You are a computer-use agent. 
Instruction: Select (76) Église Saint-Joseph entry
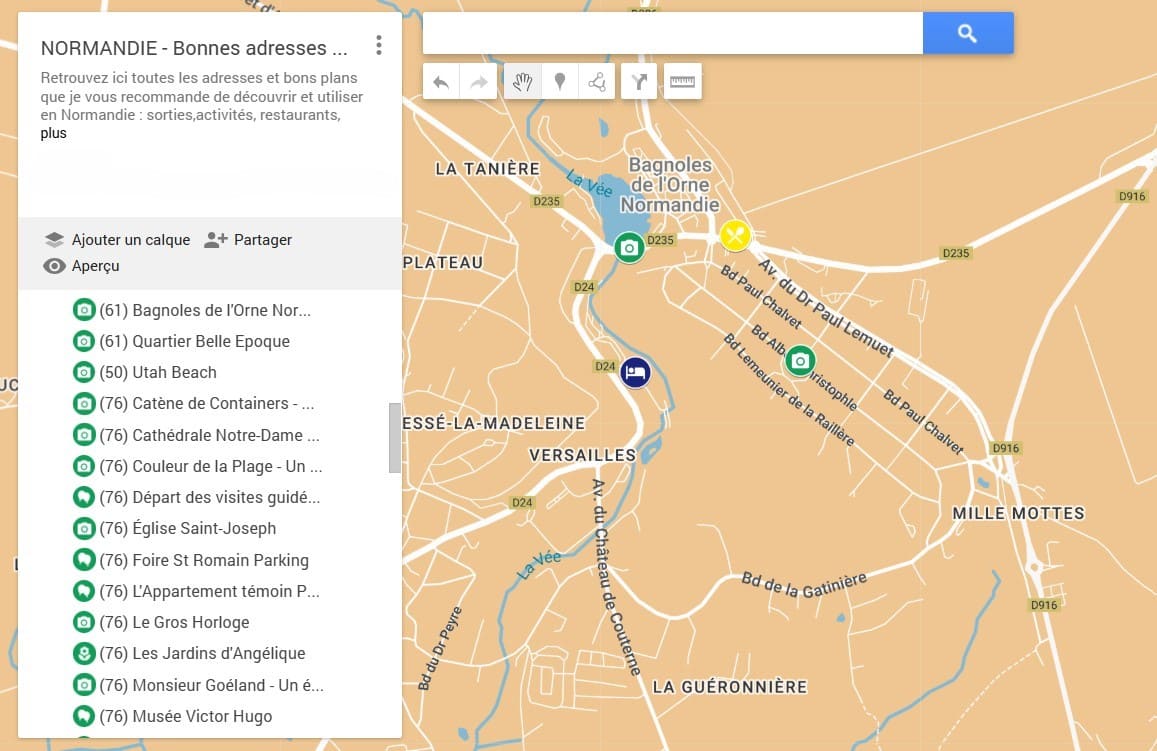pyautogui.click(x=188, y=528)
